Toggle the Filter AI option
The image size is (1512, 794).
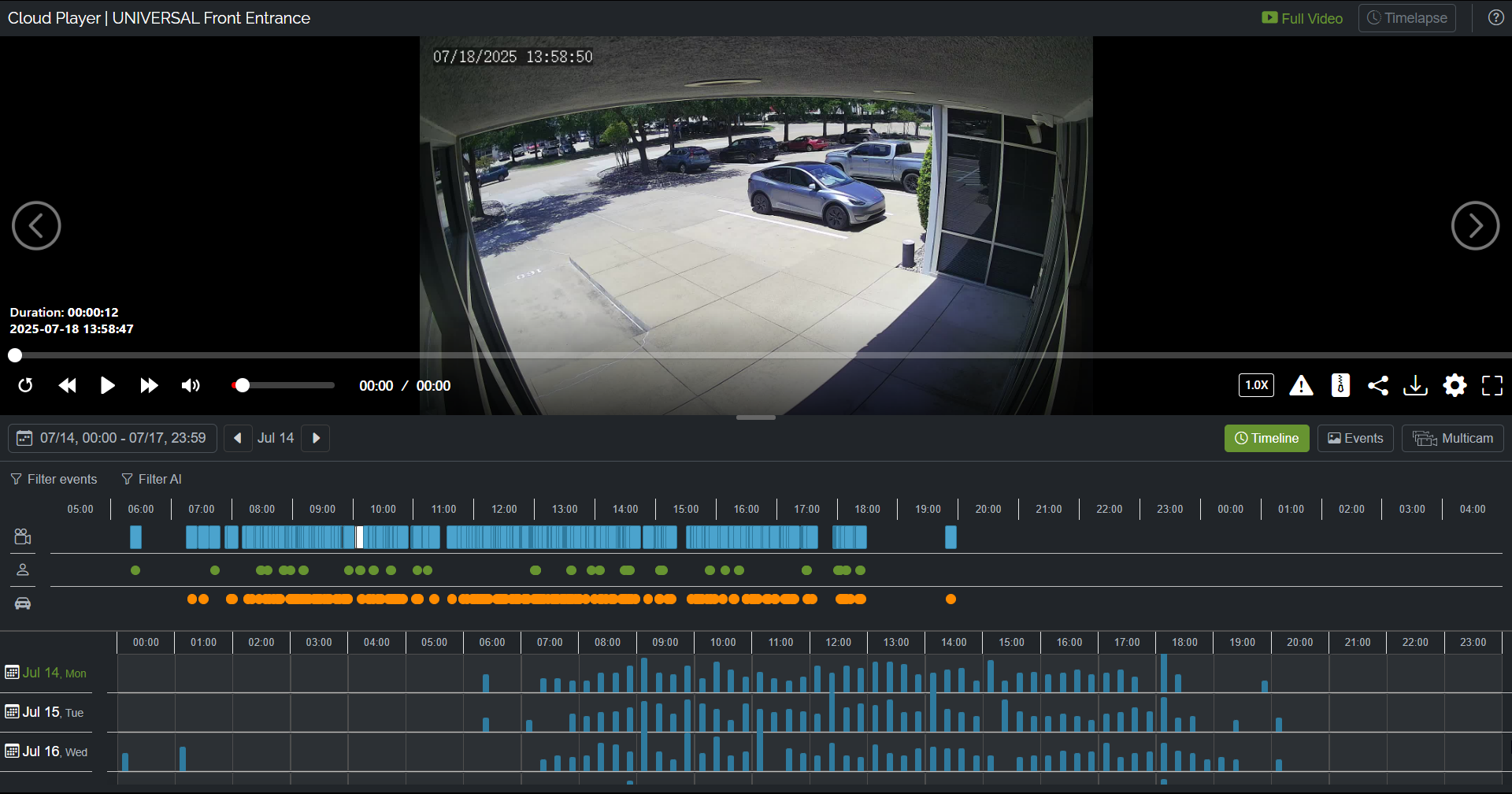[151, 479]
